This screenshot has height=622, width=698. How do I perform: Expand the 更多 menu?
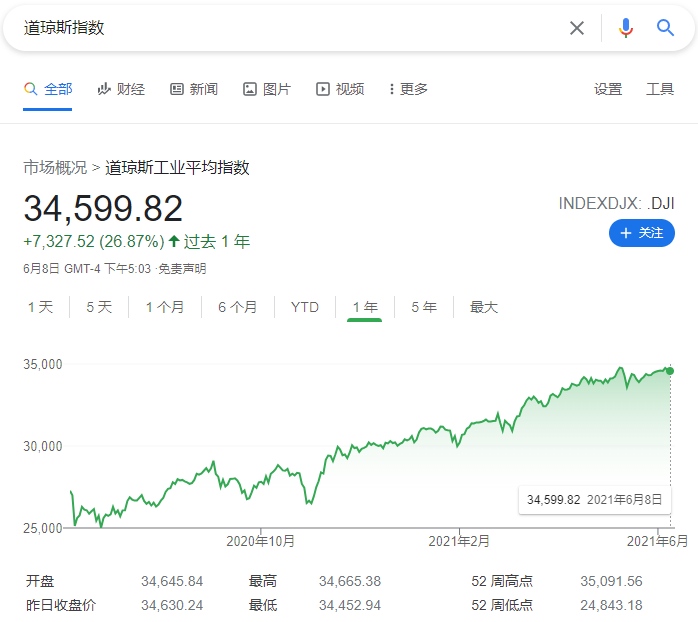point(409,89)
